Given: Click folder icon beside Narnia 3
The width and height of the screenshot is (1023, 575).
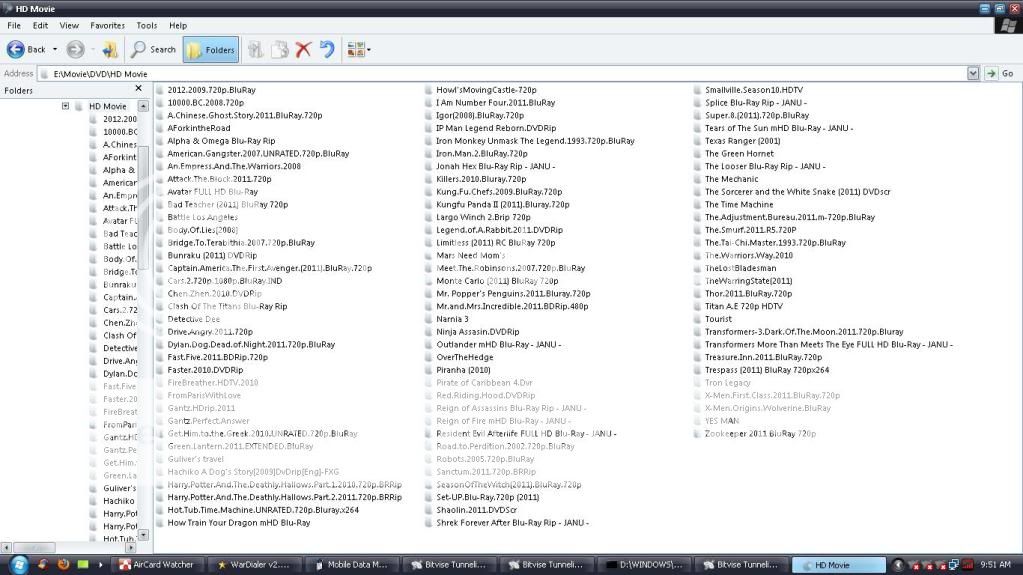Looking at the screenshot, I should pos(429,319).
